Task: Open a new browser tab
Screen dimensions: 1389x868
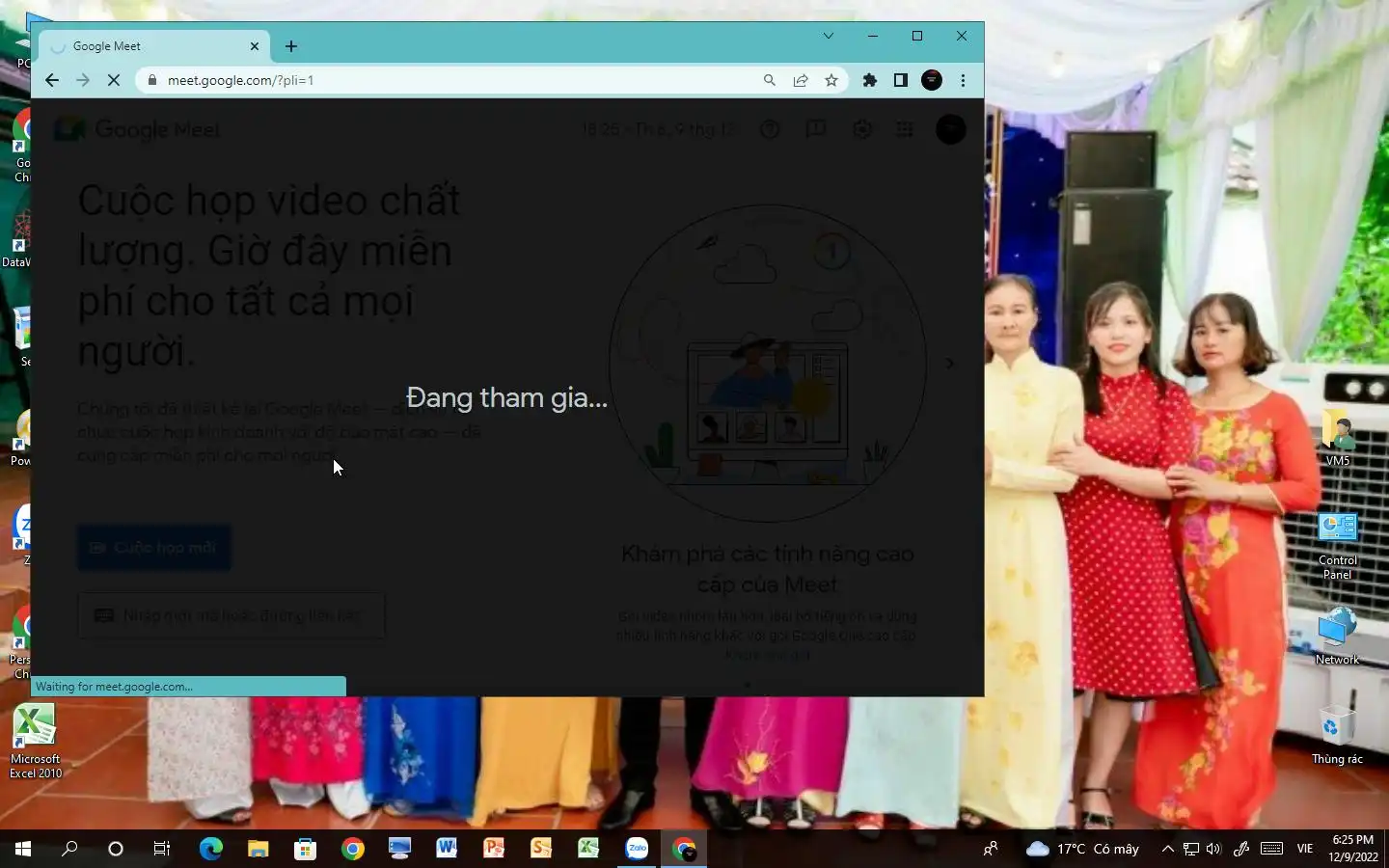Action: click(x=291, y=45)
